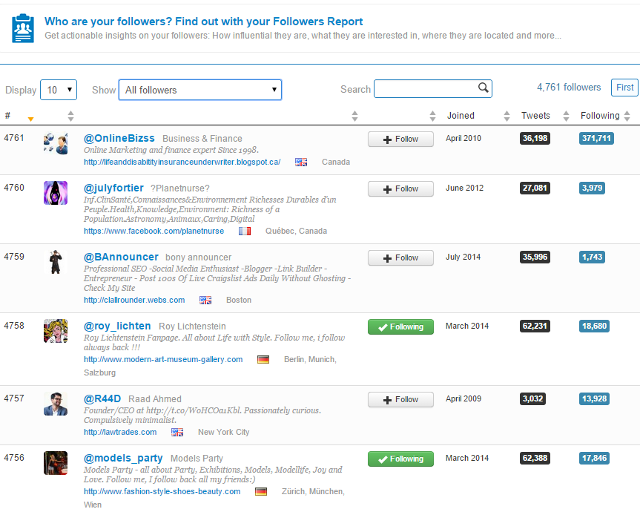Open the lifeanddisabilityinsuranceunderwriter blogspot link
The image size is (640, 512).
(x=182, y=162)
